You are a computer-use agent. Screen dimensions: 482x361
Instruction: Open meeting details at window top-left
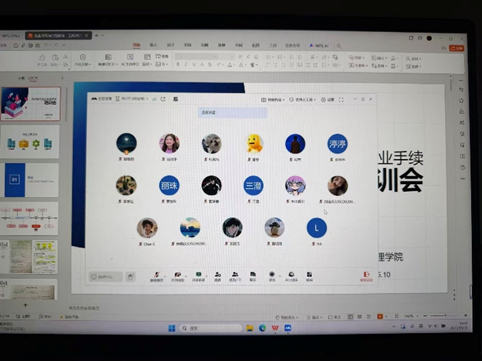[102, 99]
